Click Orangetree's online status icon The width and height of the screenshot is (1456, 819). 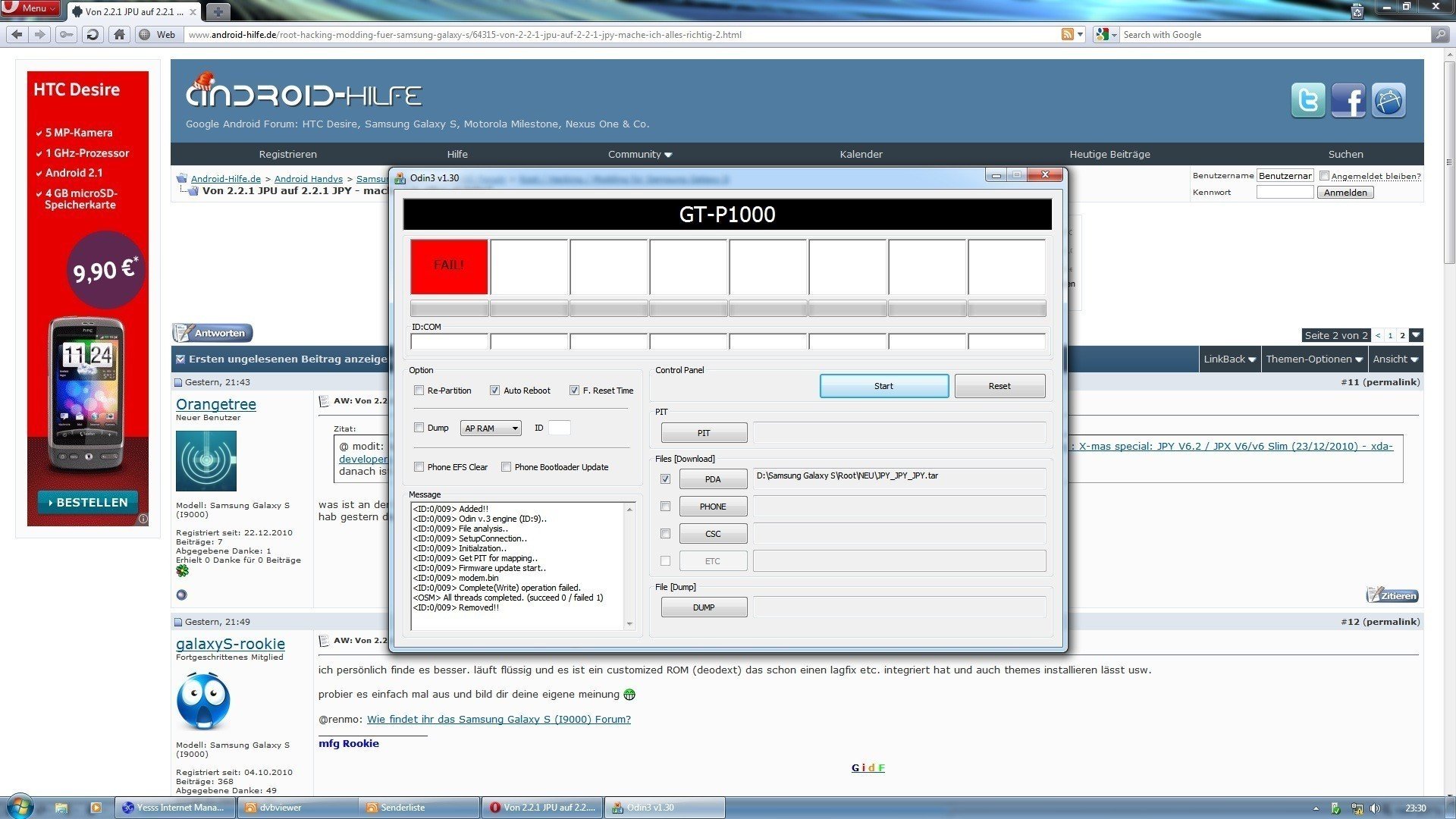pyautogui.click(x=181, y=595)
